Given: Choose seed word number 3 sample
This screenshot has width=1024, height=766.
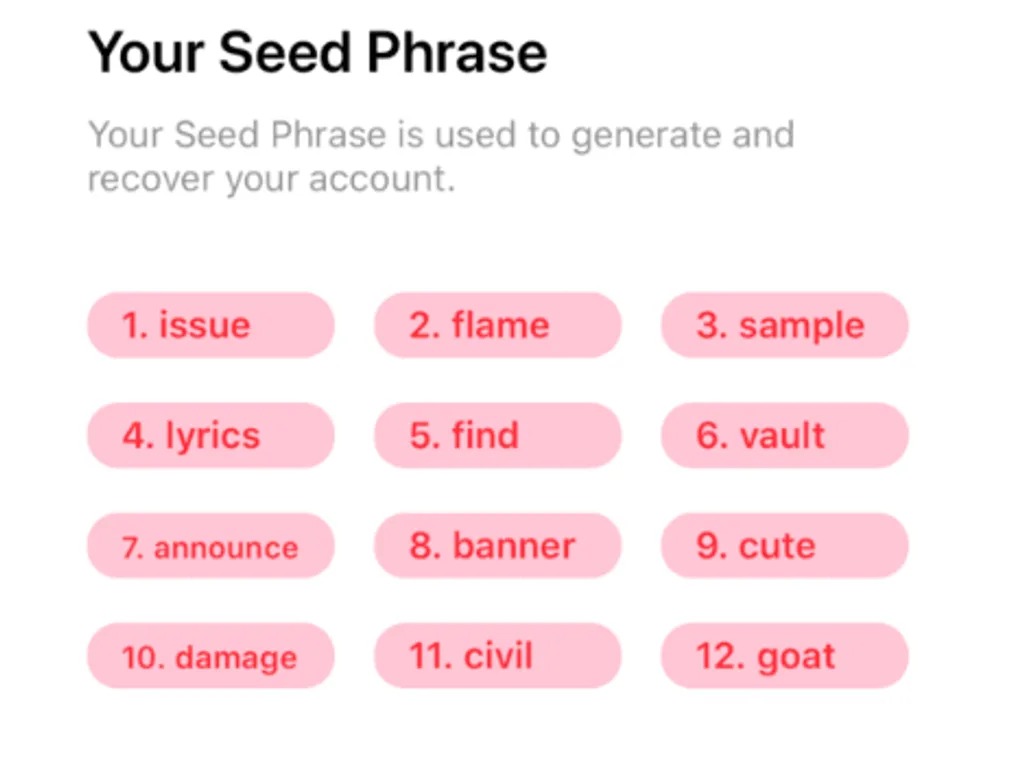Looking at the screenshot, I should [x=785, y=325].
